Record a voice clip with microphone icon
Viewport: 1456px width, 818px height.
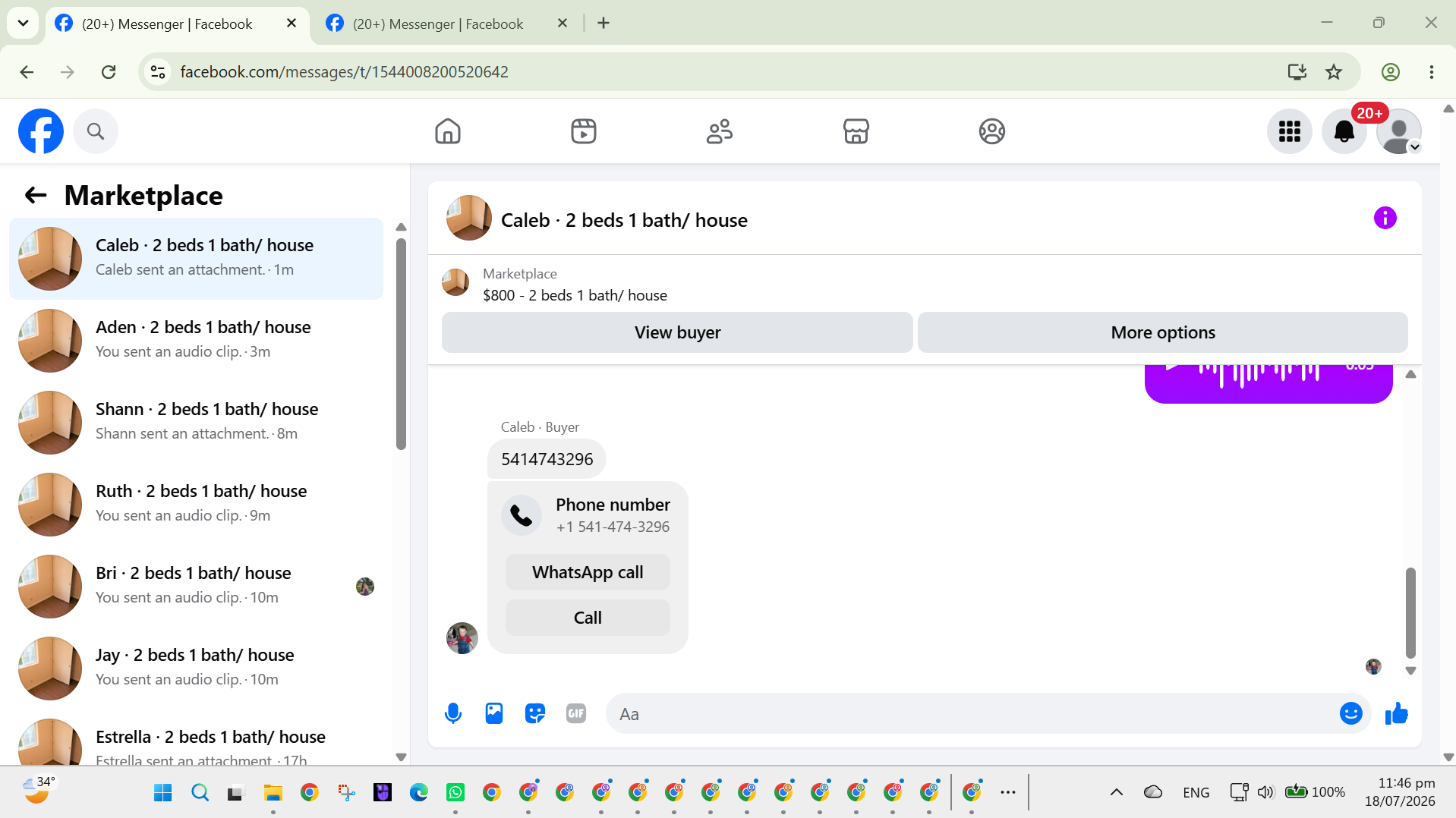pyautogui.click(x=453, y=713)
